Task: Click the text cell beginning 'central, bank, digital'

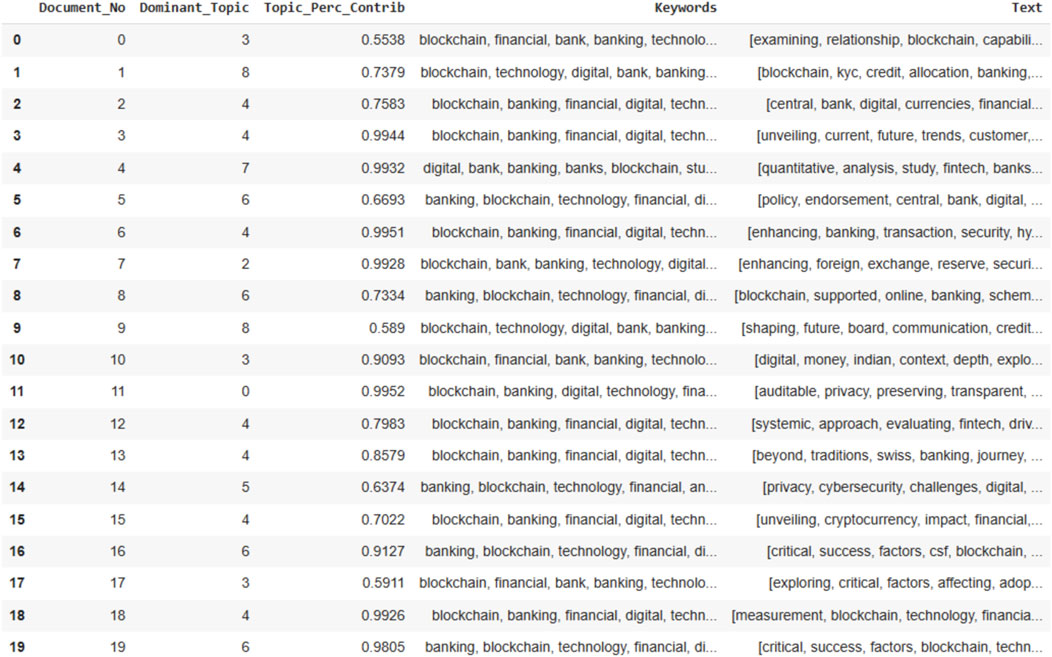Action: coord(904,104)
